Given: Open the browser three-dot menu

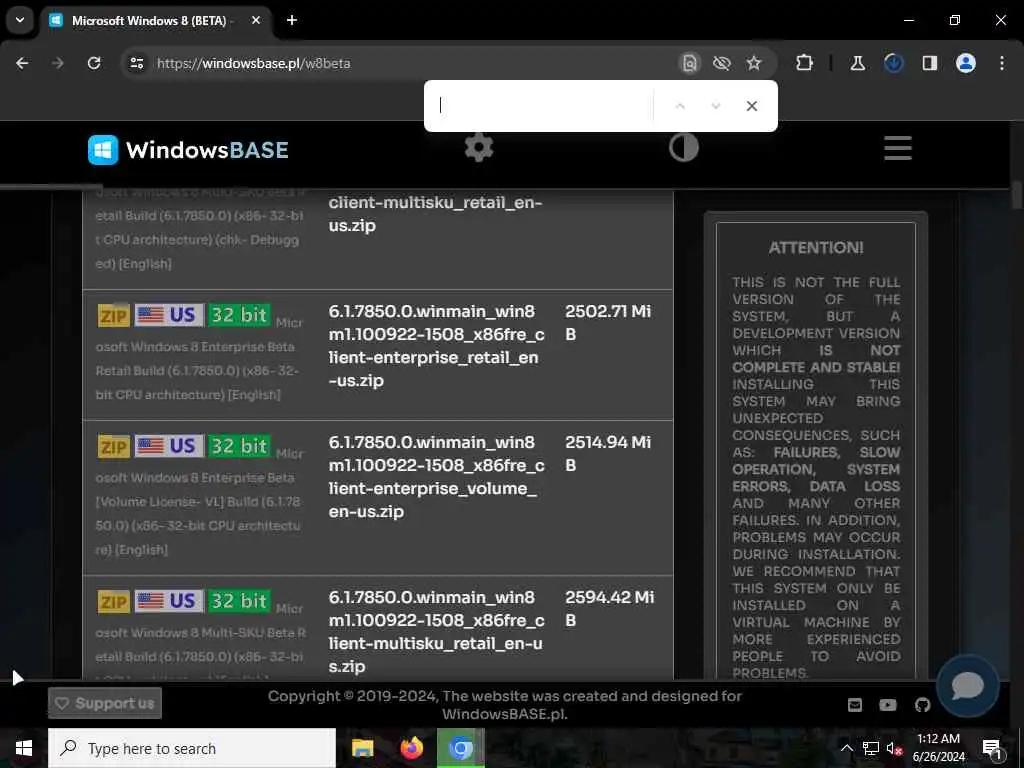Looking at the screenshot, I should click(x=1002, y=63).
